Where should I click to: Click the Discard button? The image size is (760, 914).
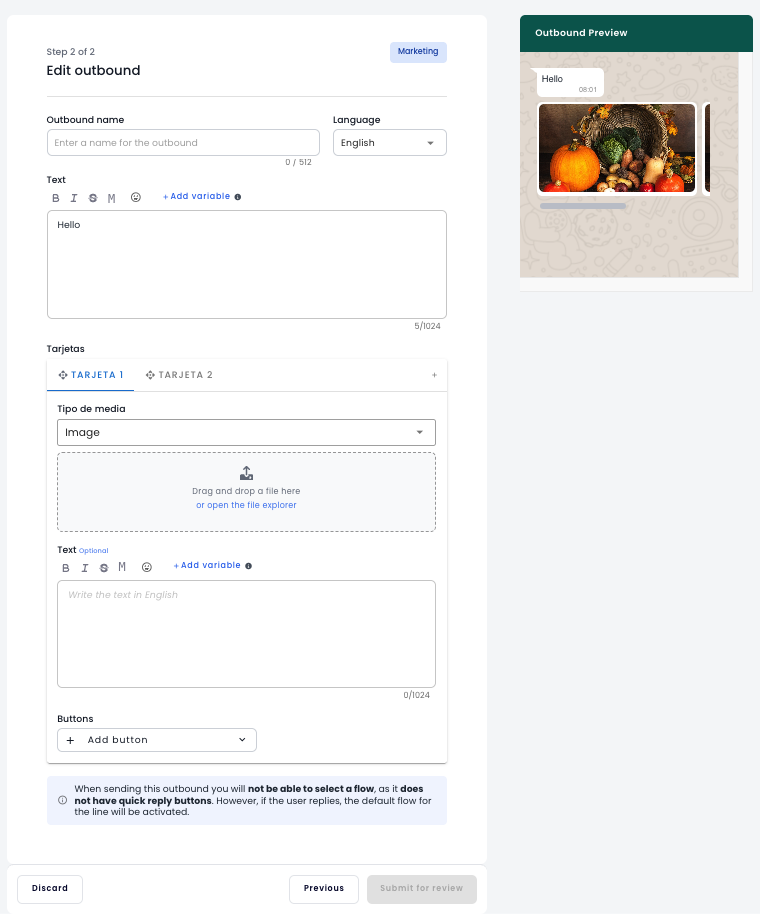[50, 888]
